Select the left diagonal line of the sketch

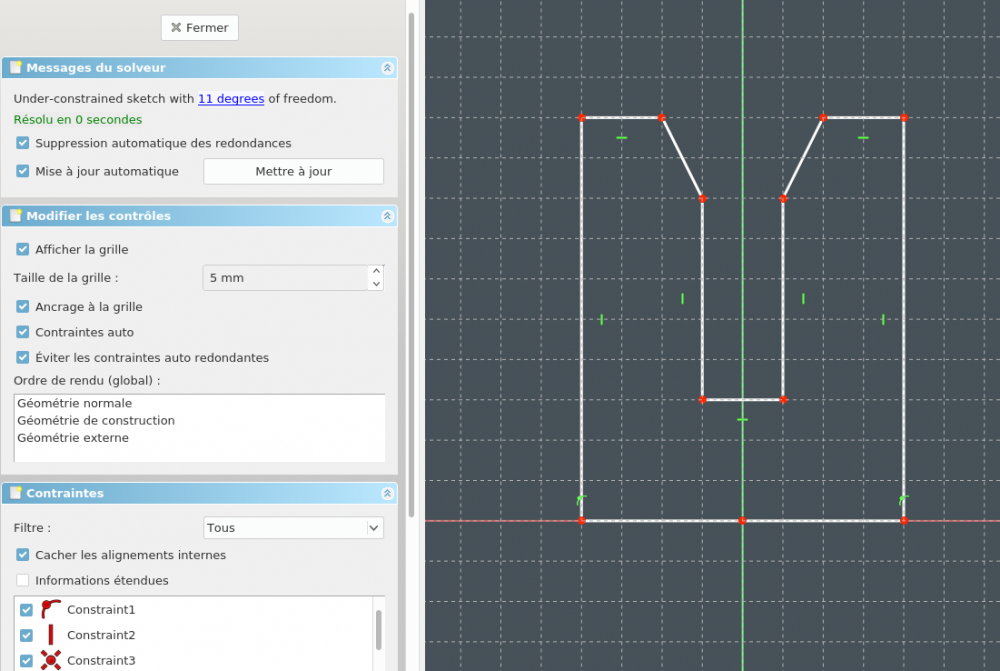click(682, 158)
